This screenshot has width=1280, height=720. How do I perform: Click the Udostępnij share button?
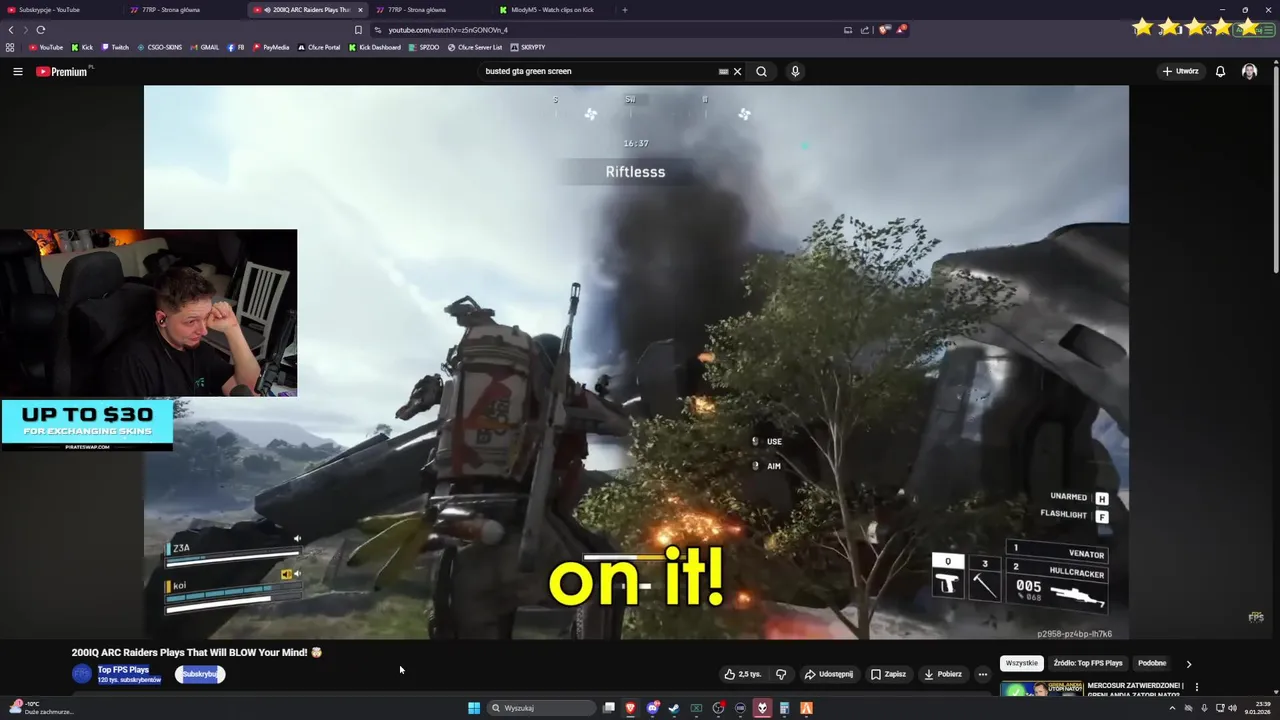[x=829, y=674]
